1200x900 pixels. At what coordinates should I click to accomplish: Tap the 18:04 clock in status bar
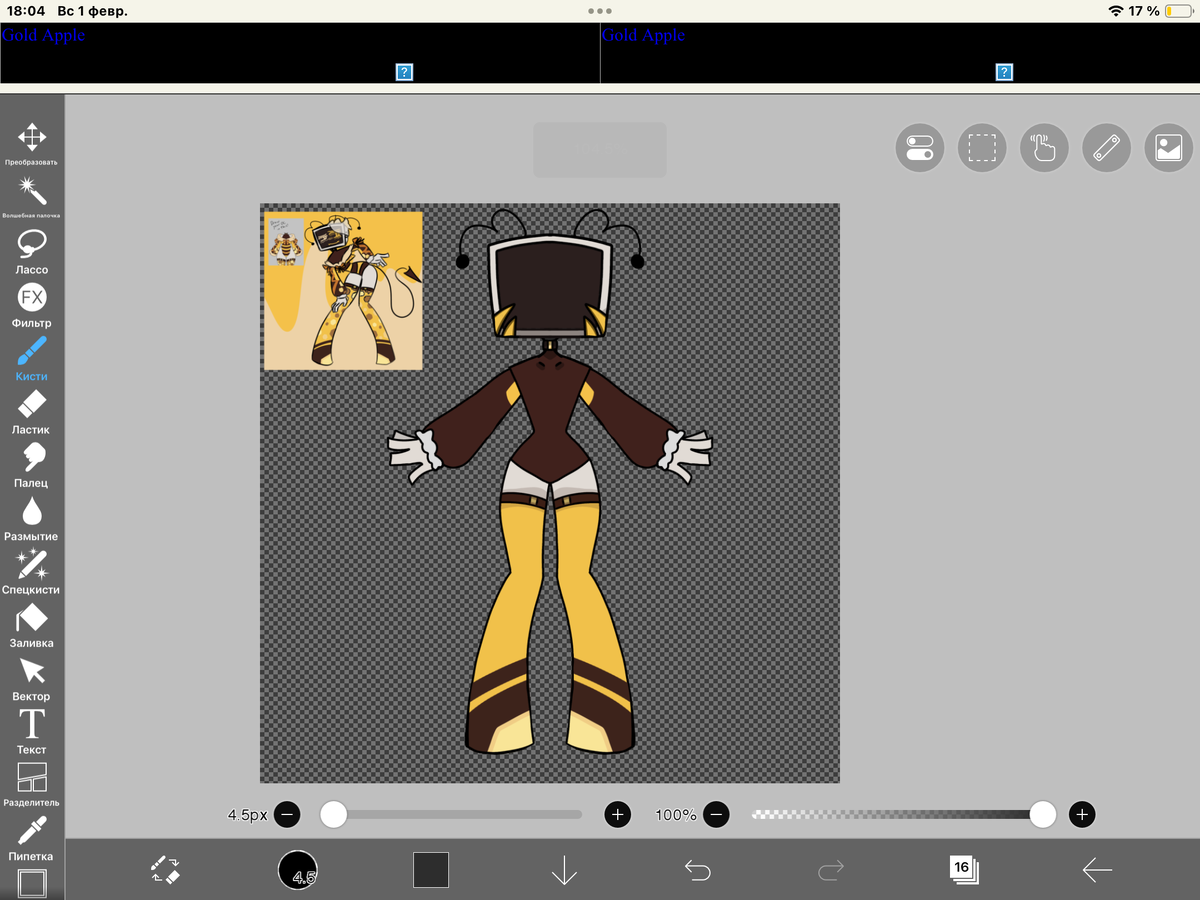pos(25,11)
